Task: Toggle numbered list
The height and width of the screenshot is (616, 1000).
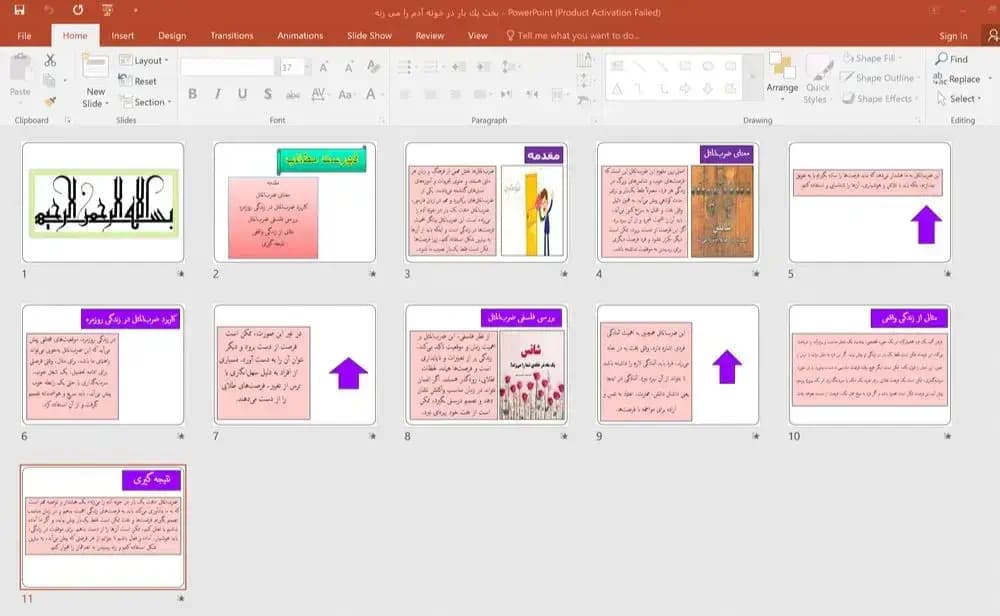Action: pyautogui.click(x=433, y=66)
